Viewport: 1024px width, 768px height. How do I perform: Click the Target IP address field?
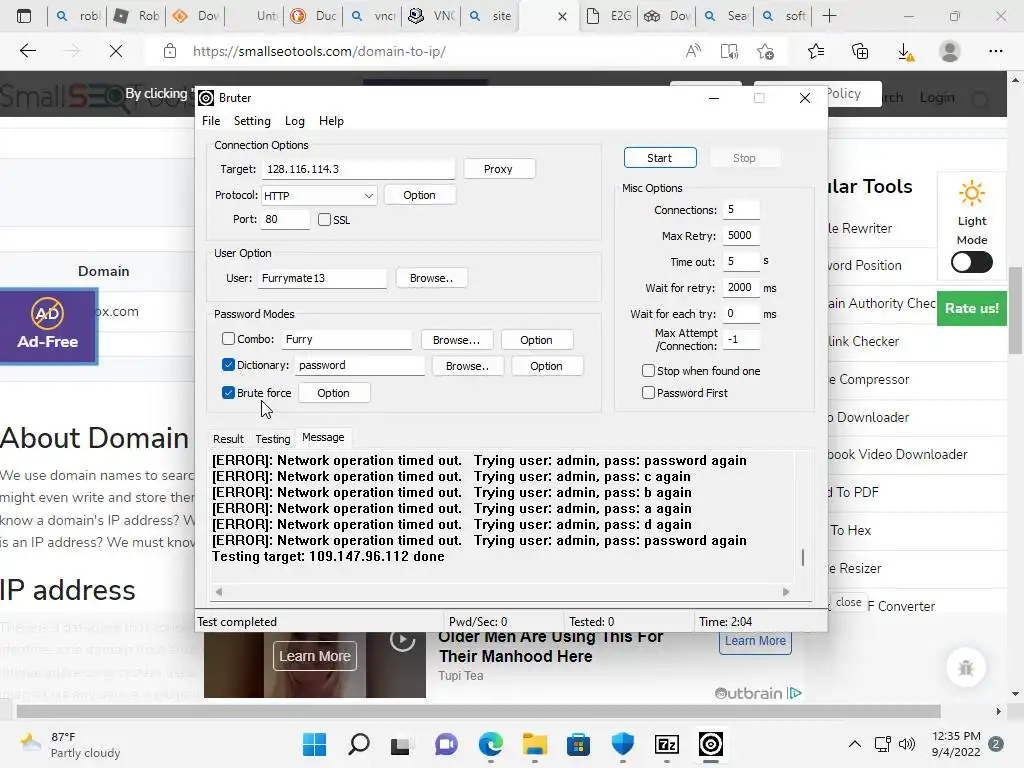point(358,169)
